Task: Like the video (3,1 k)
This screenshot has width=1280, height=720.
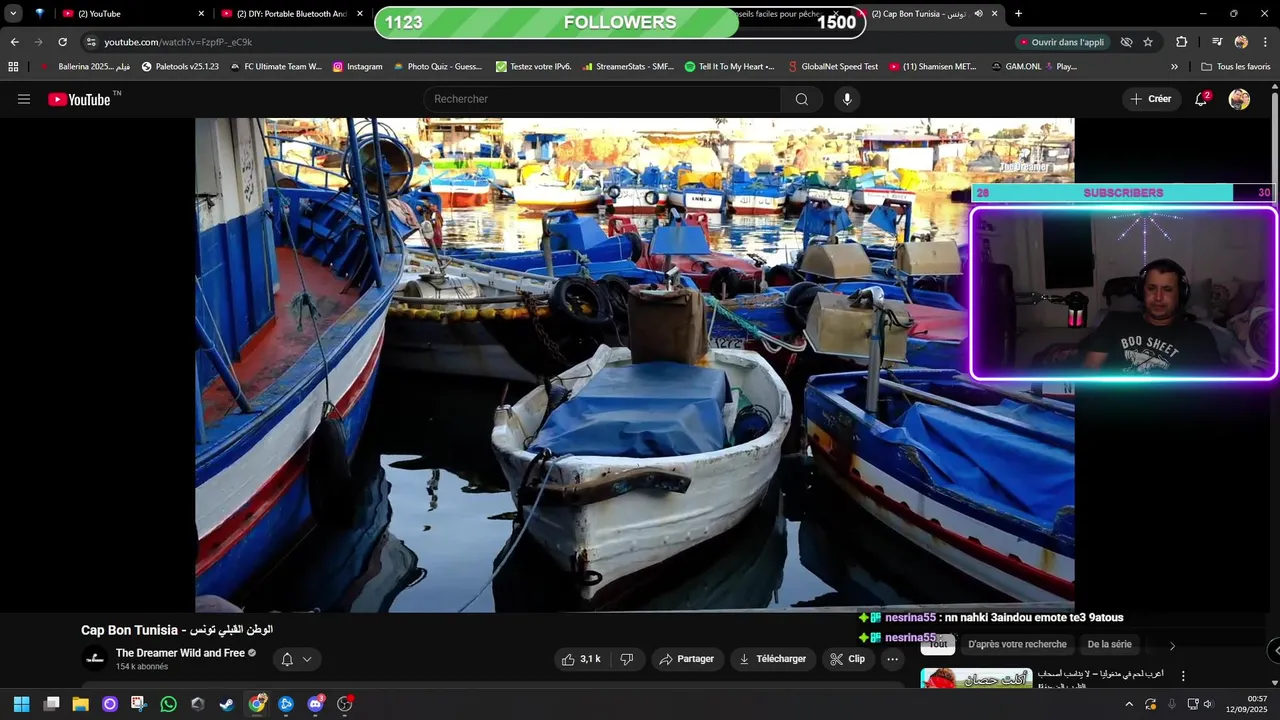Action: [582, 659]
